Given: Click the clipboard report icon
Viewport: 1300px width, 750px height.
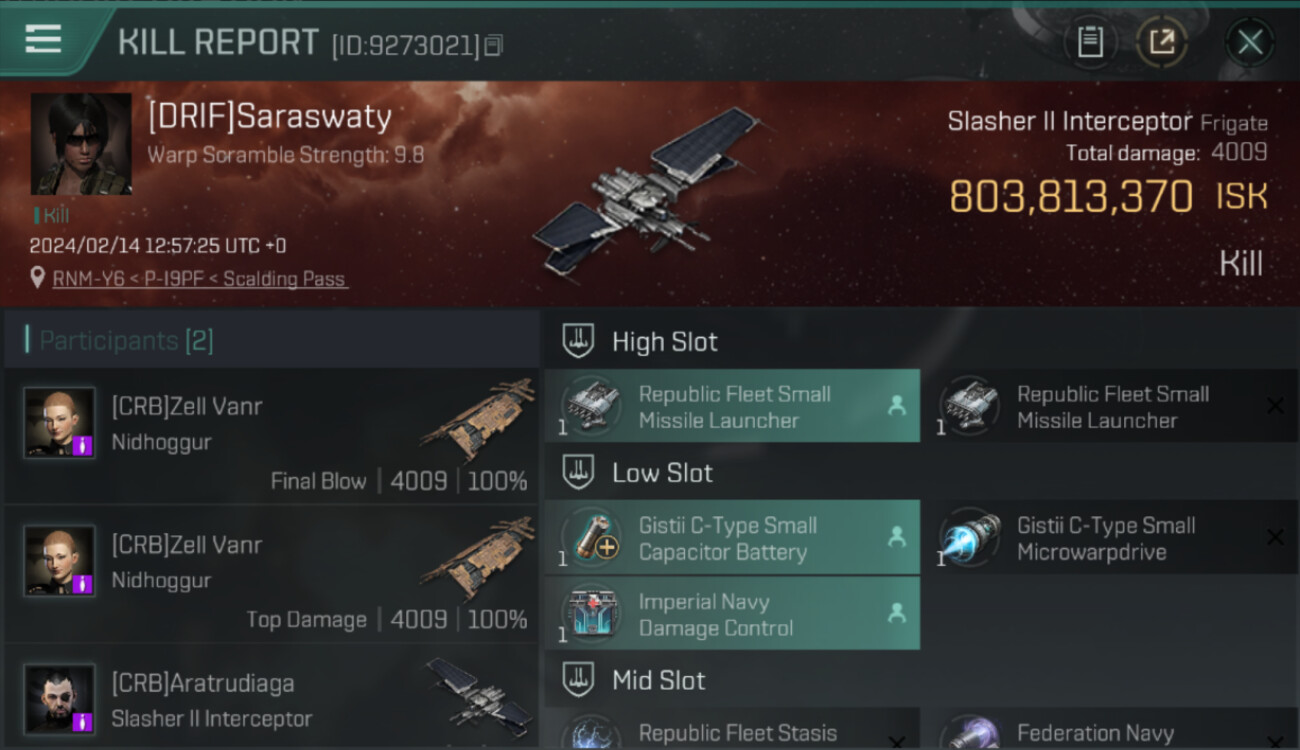Looking at the screenshot, I should 1090,42.
